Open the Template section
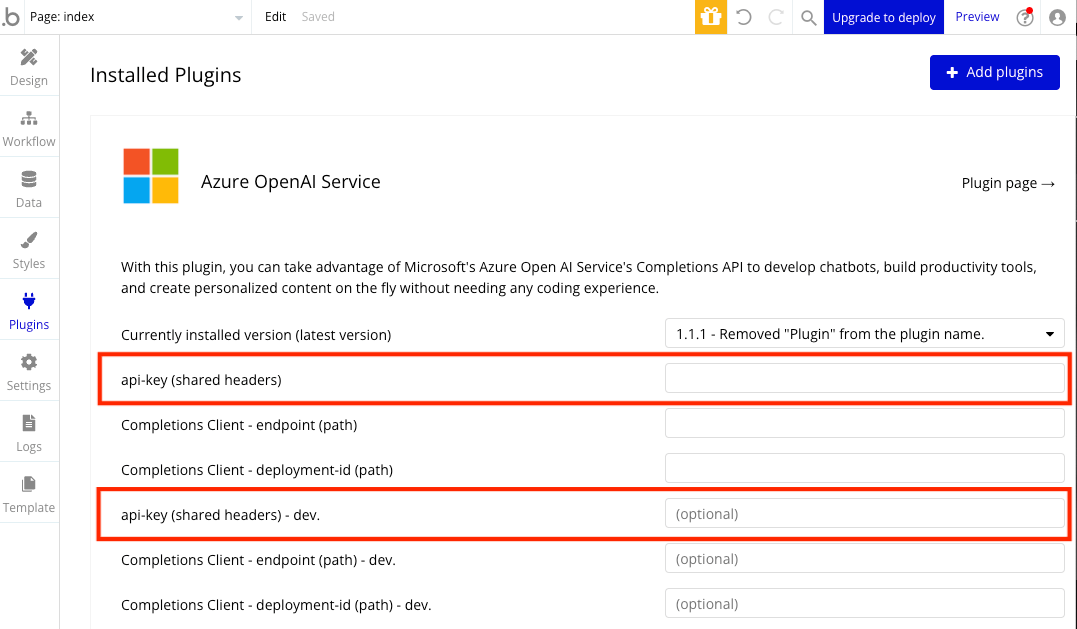Image resolution: width=1077 pixels, height=629 pixels. coord(28,494)
